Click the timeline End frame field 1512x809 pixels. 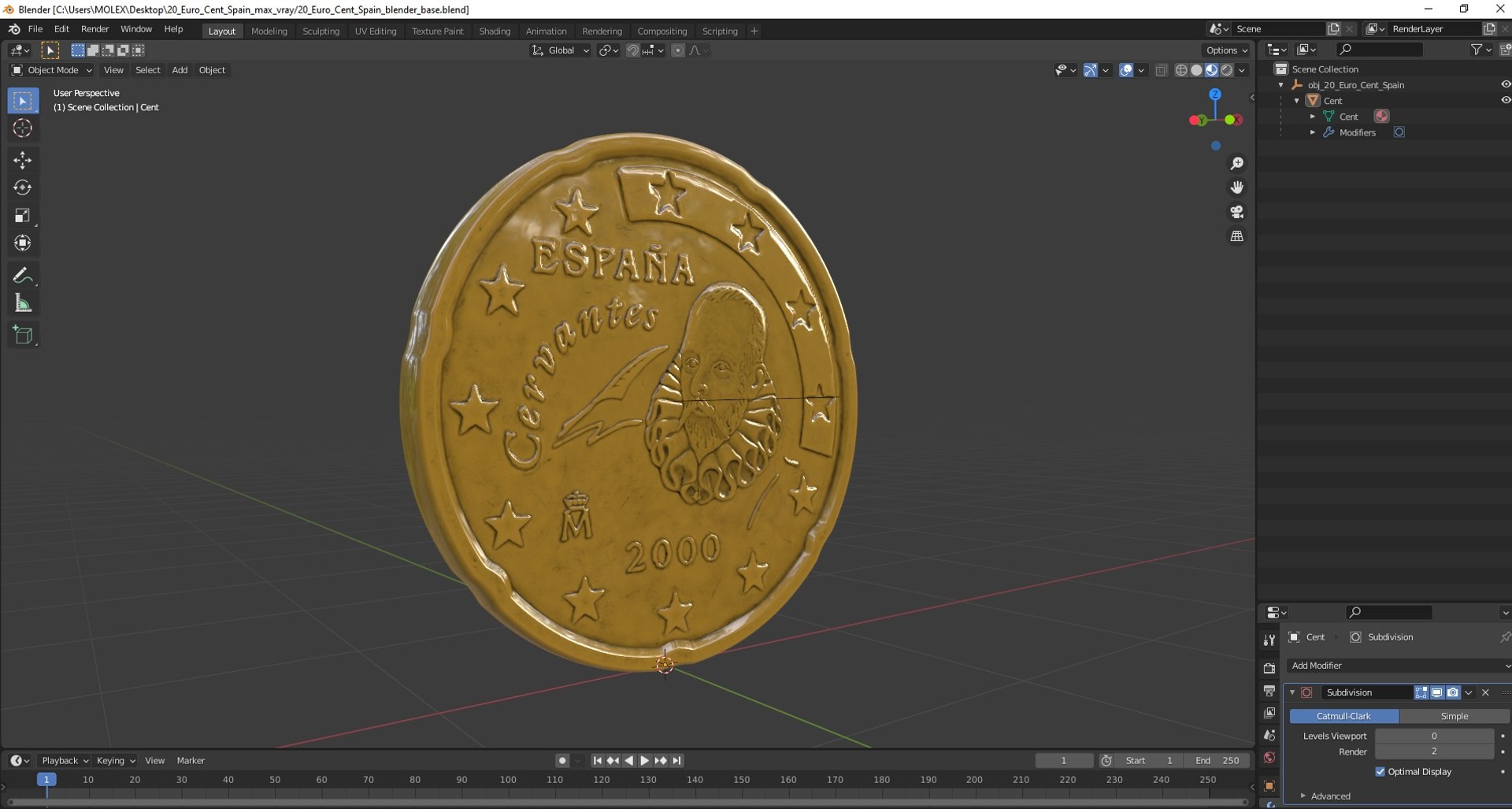(1217, 760)
